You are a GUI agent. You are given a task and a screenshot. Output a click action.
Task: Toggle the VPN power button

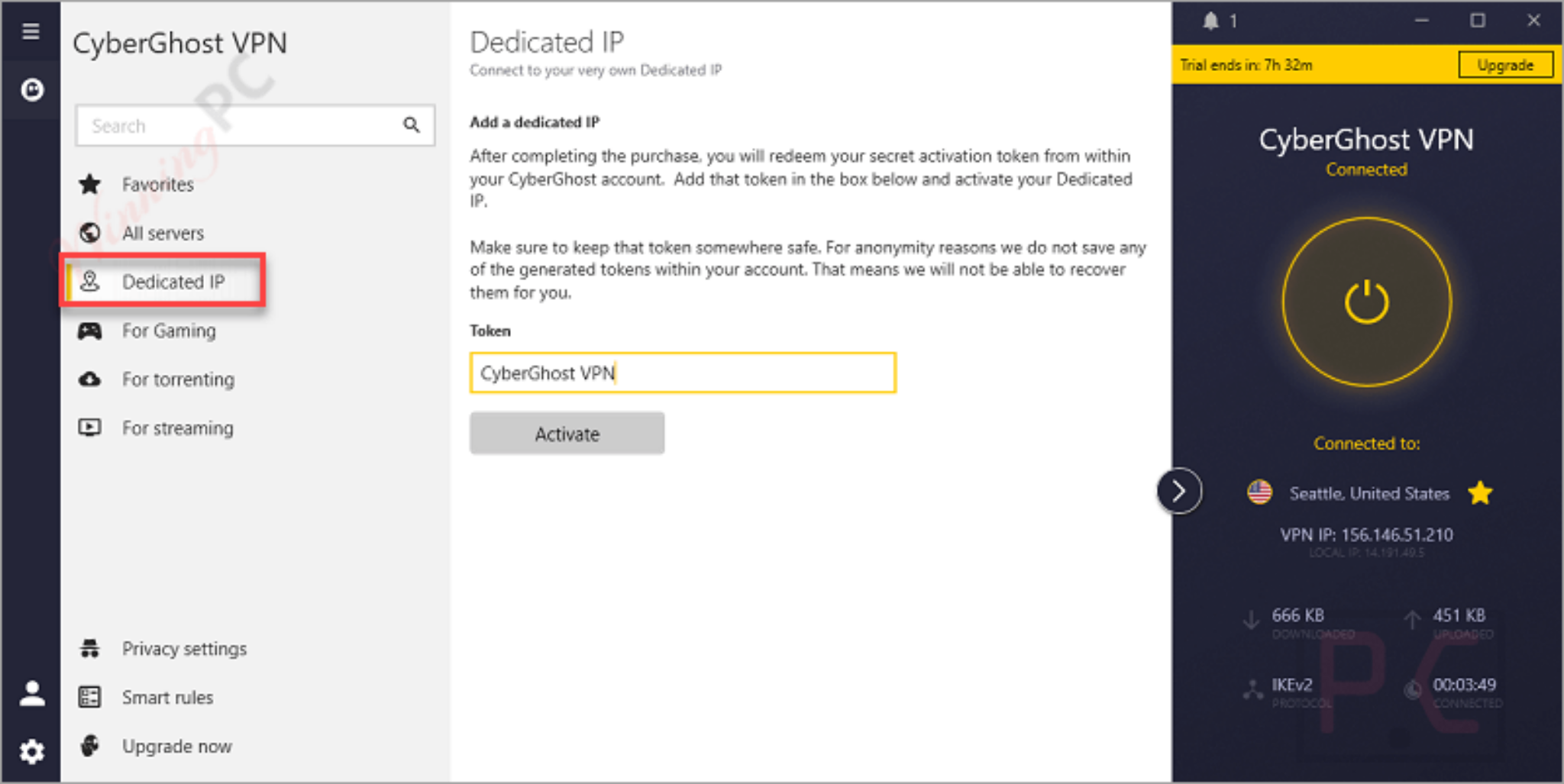1366,302
